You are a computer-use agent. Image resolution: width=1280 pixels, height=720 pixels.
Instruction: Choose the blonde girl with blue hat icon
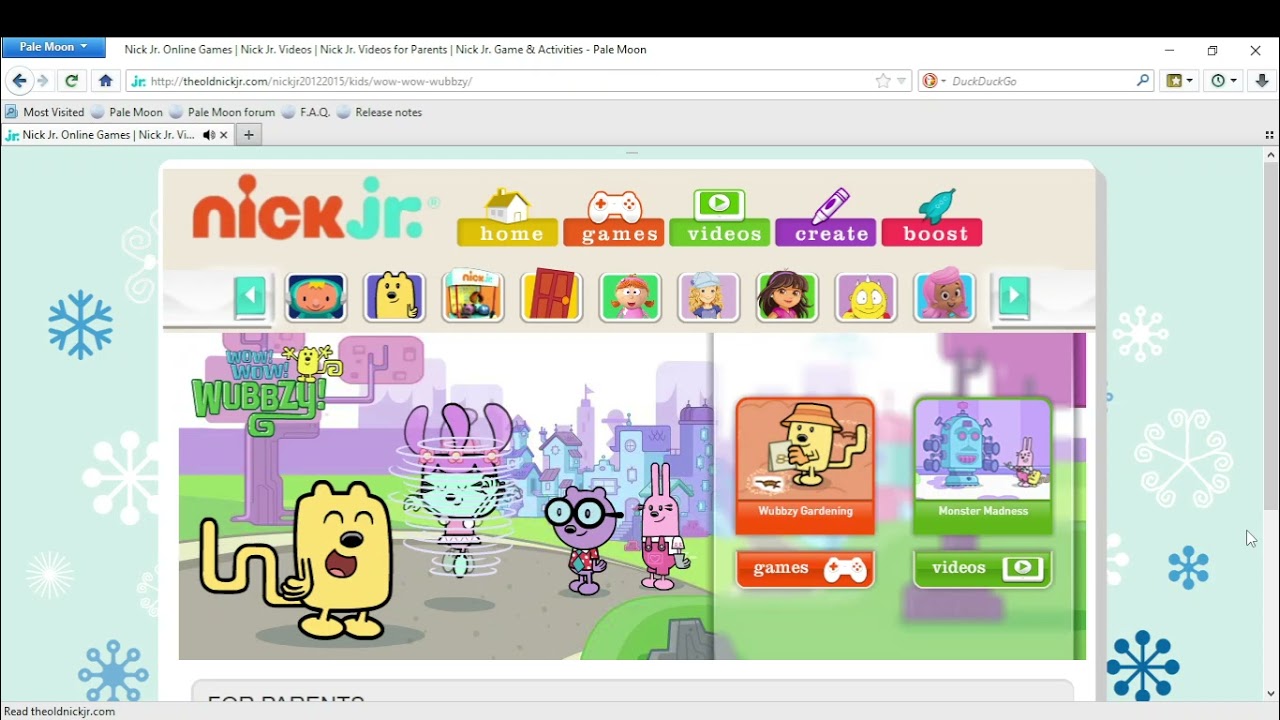(709, 297)
